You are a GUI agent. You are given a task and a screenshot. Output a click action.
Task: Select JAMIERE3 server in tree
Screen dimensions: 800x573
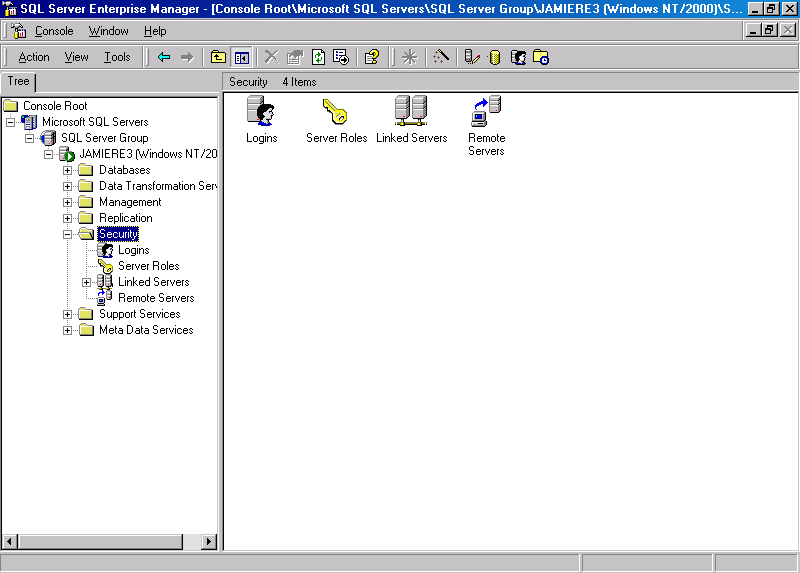click(x=148, y=154)
